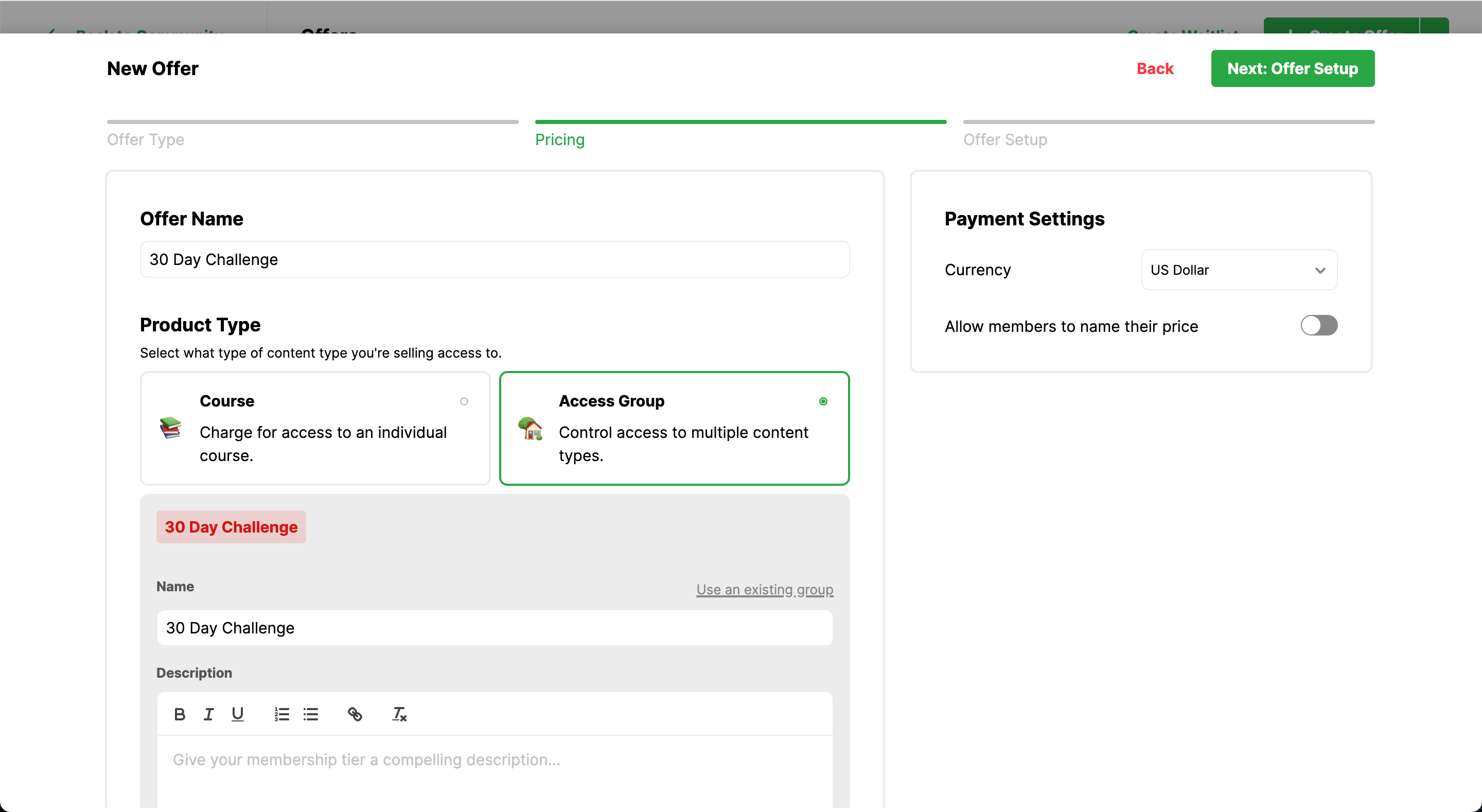Click Use an existing group link
Viewport: 1482px width, 812px height.
tap(764, 589)
